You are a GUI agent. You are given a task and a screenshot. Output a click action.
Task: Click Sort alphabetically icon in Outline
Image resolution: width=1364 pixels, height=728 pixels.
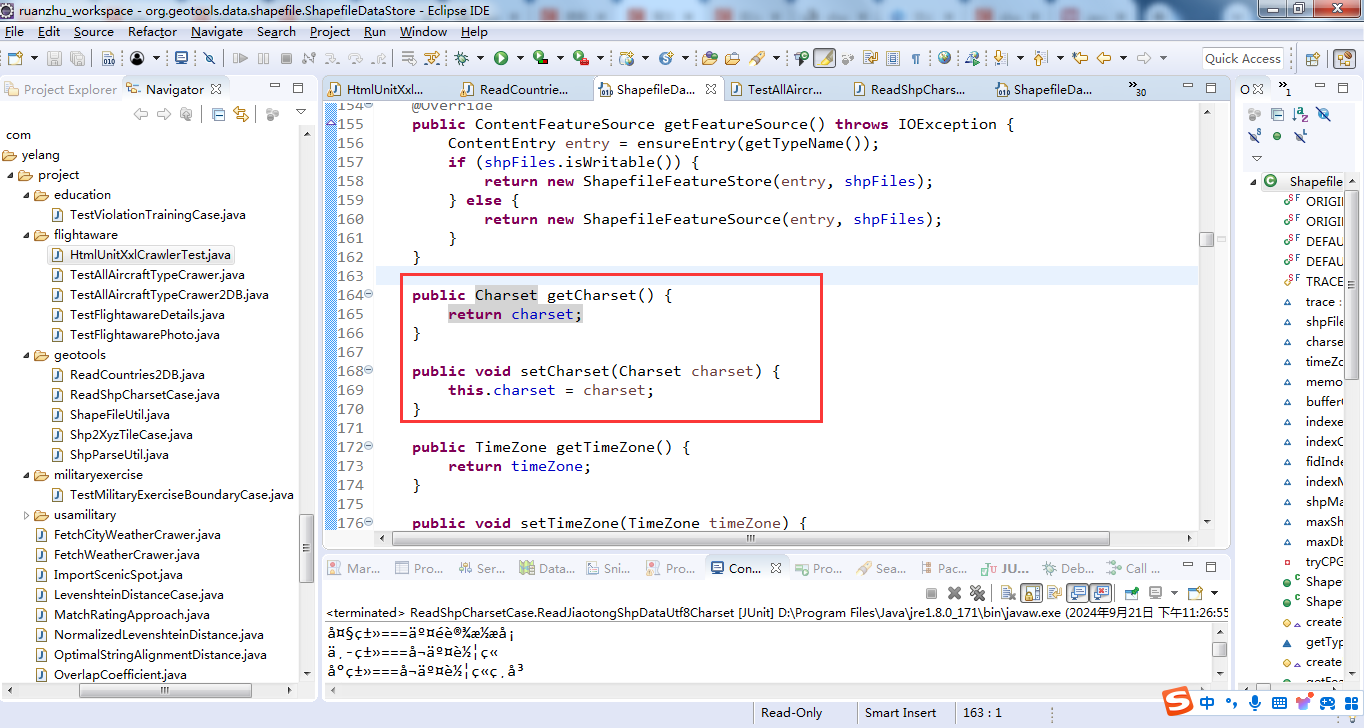click(x=1300, y=114)
